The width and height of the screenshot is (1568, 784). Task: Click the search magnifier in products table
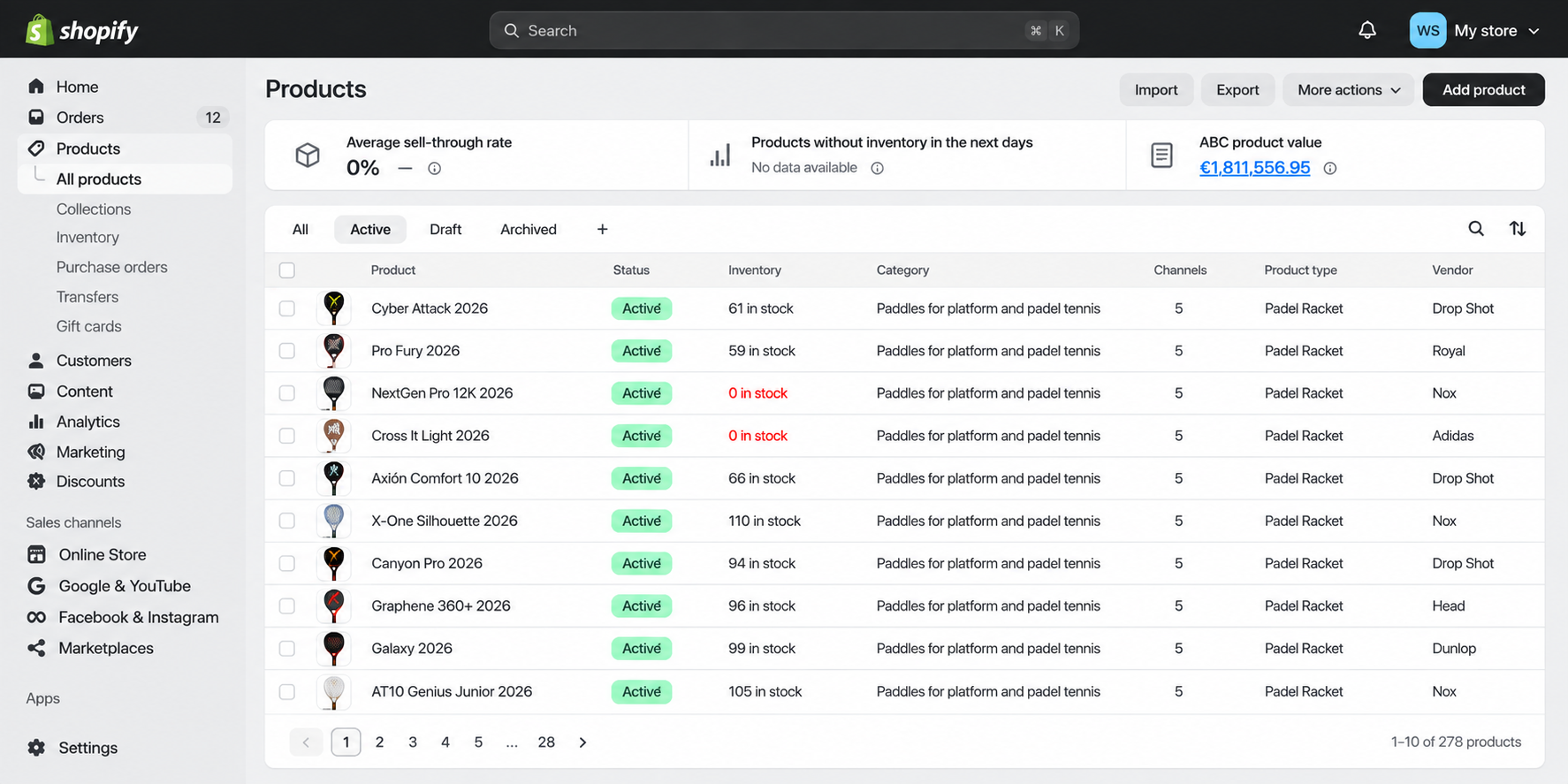point(1476,229)
